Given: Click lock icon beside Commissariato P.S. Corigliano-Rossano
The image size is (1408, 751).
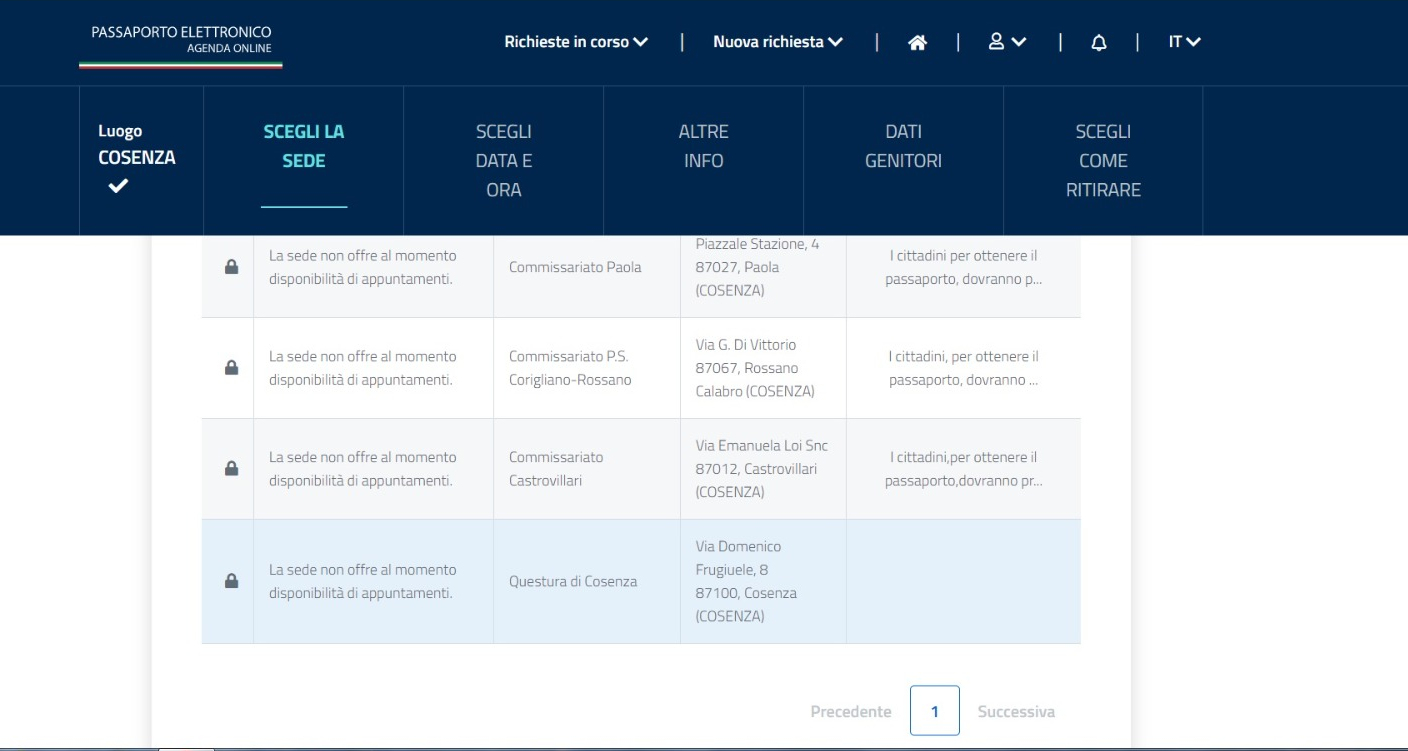Looking at the screenshot, I should click(x=231, y=368).
